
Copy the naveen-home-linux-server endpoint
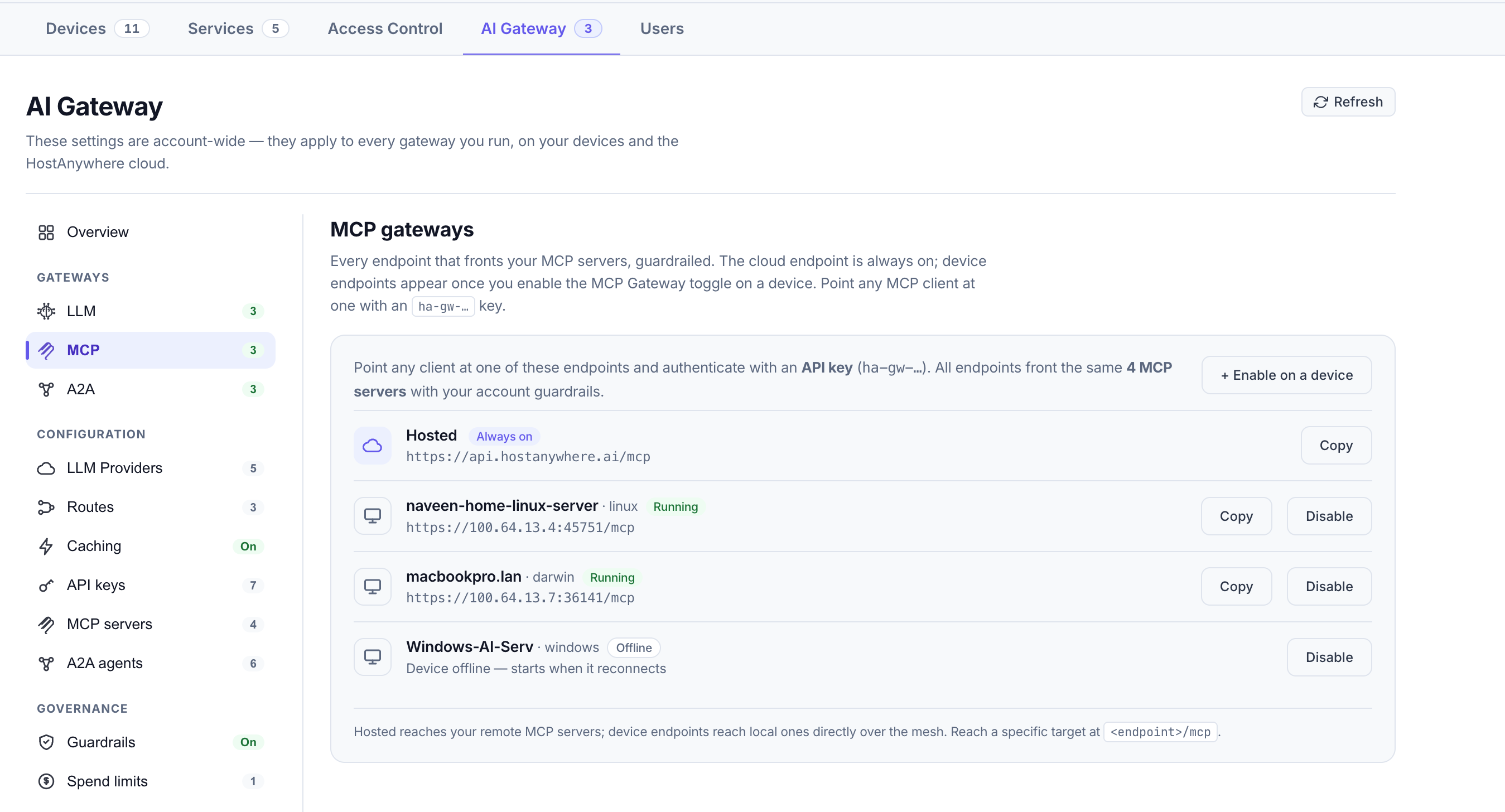coord(1236,516)
